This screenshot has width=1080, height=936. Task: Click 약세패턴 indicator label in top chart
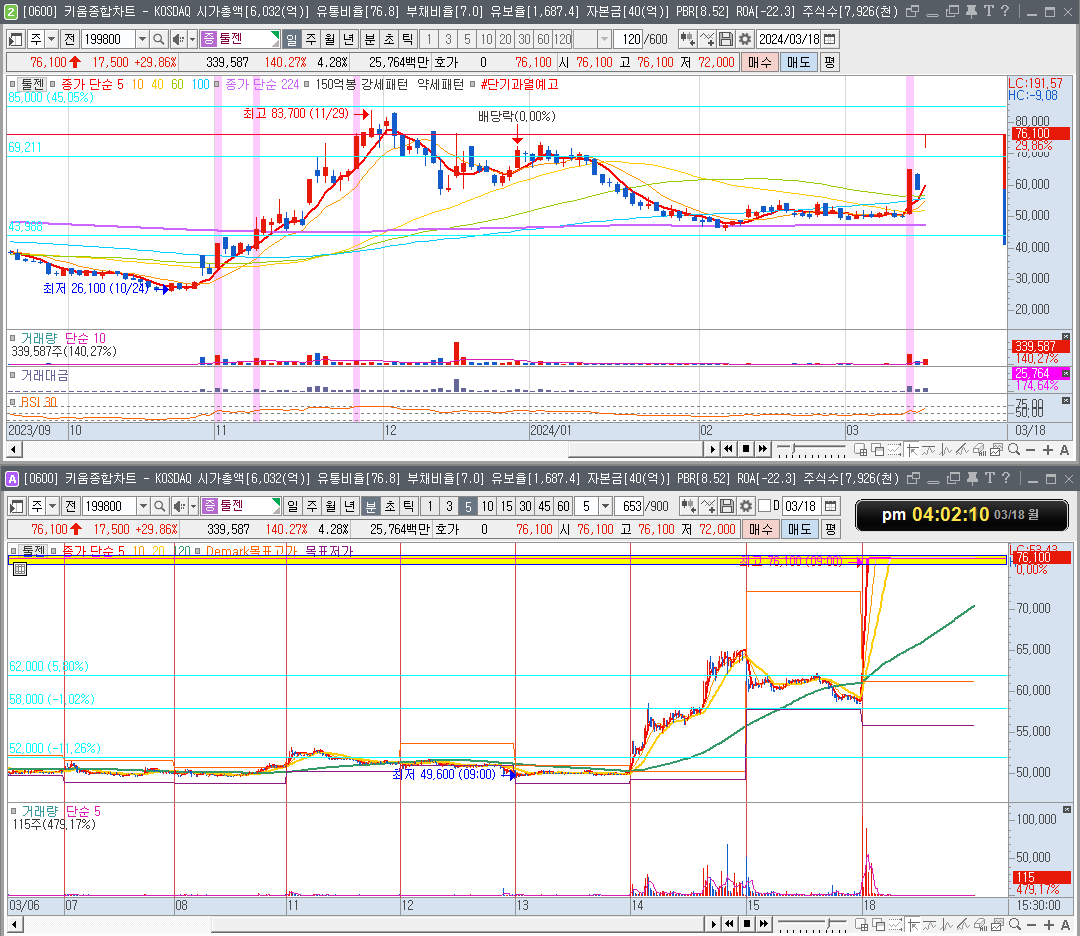pos(441,85)
